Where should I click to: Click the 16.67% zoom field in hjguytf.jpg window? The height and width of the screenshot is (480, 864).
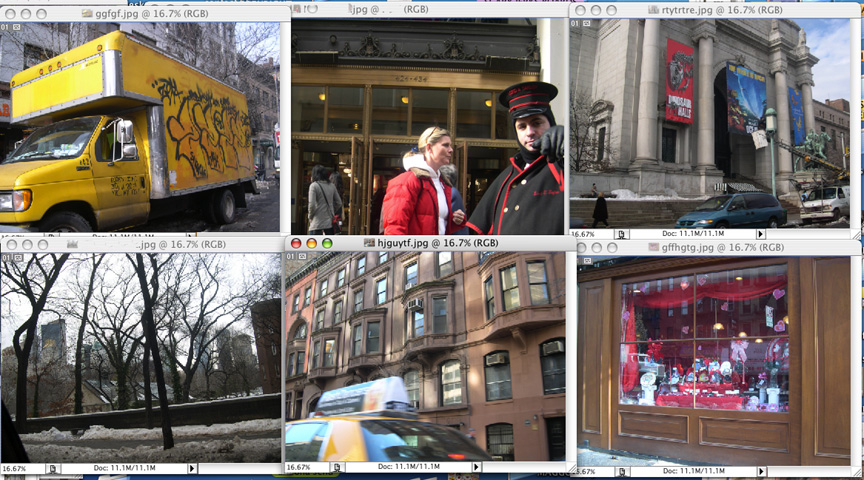(x=300, y=468)
